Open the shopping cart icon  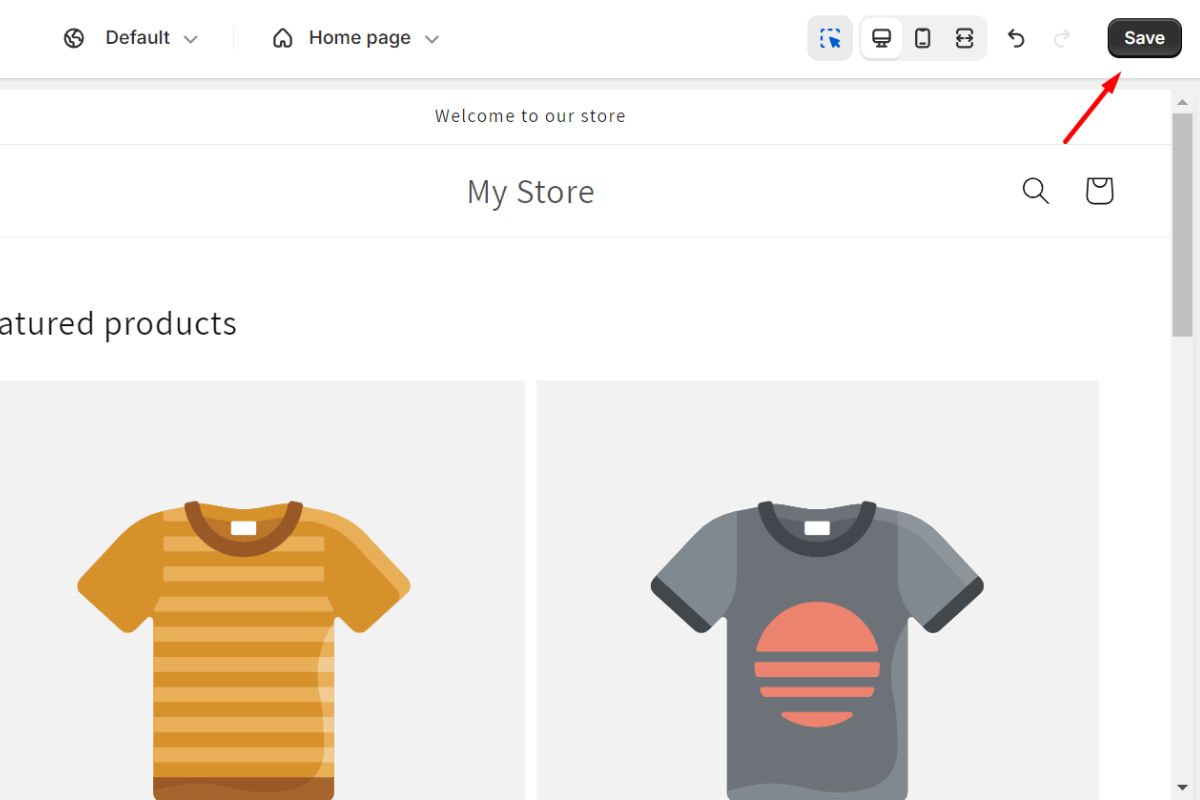coord(1099,190)
